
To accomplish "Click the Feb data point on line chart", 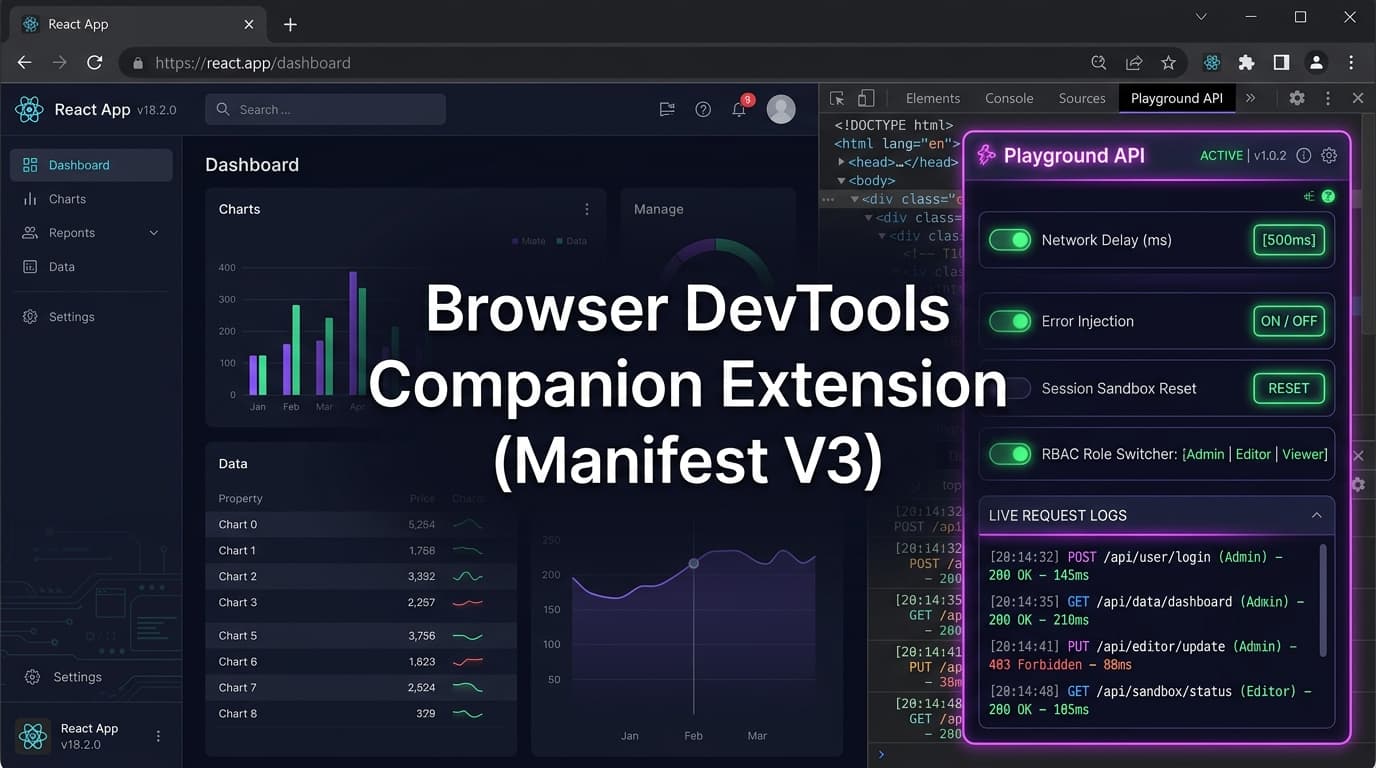I will pos(694,564).
